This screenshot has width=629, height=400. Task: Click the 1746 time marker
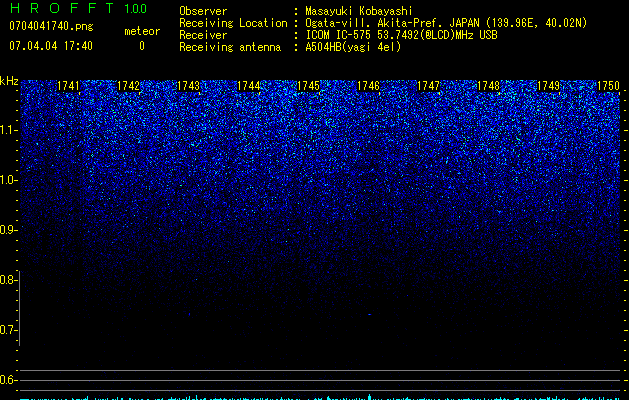point(369,86)
